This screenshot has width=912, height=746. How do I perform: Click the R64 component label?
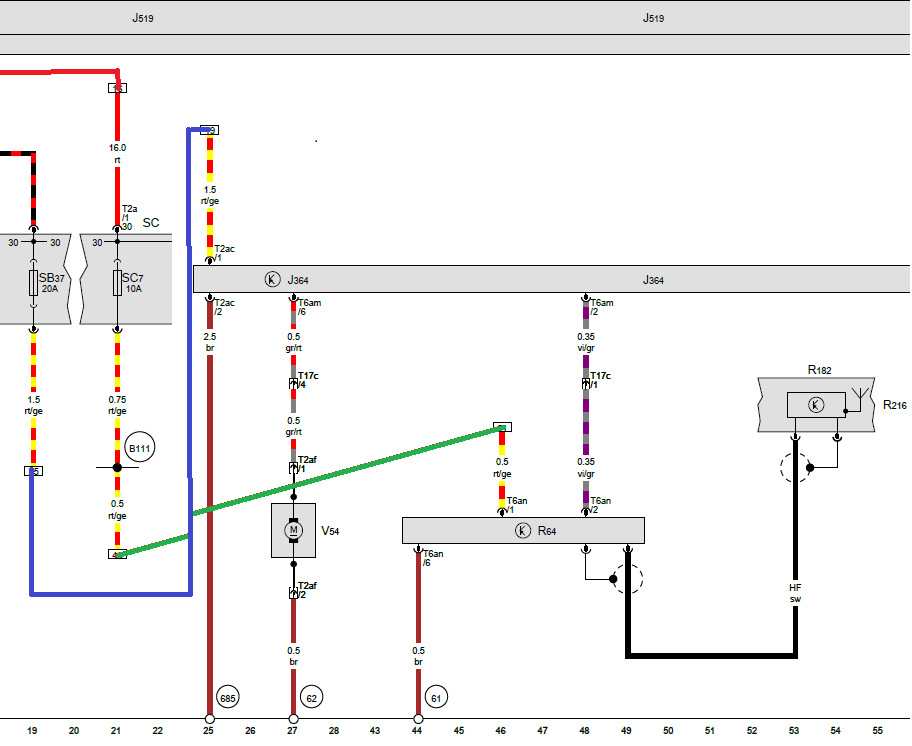pos(547,531)
